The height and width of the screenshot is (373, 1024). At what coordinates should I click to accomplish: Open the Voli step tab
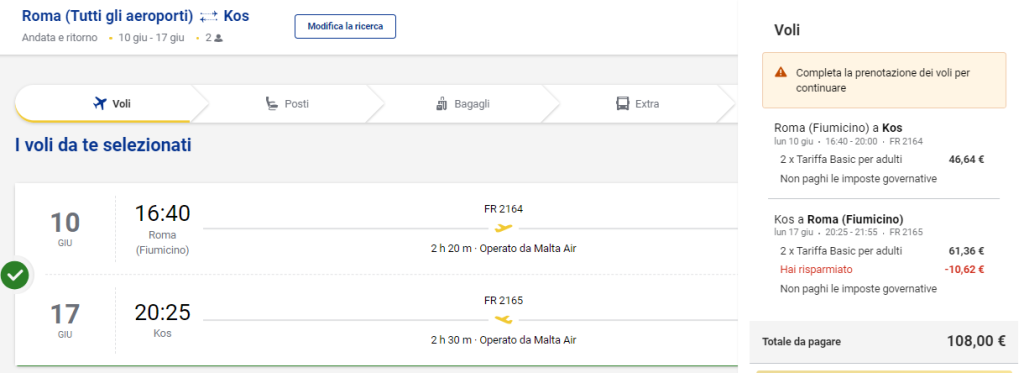pyautogui.click(x=104, y=103)
